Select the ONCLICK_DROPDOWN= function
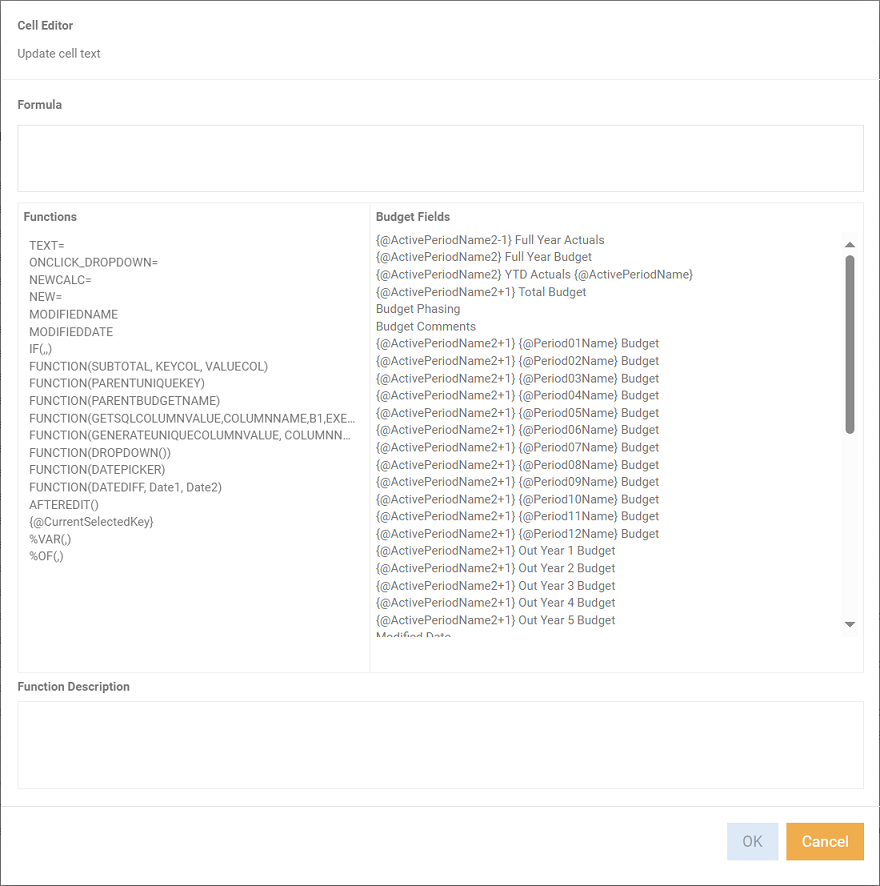Viewport: 880px width, 886px height. pos(93,262)
